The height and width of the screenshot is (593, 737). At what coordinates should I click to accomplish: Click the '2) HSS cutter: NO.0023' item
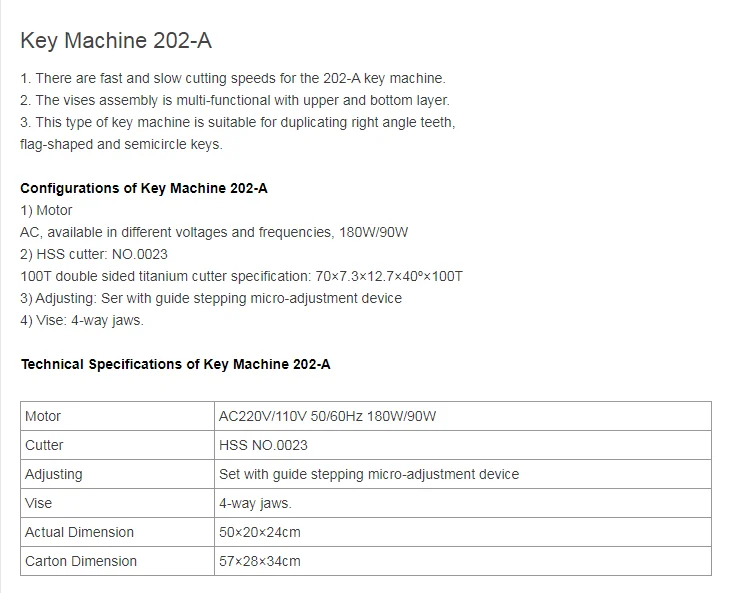[x=94, y=254]
